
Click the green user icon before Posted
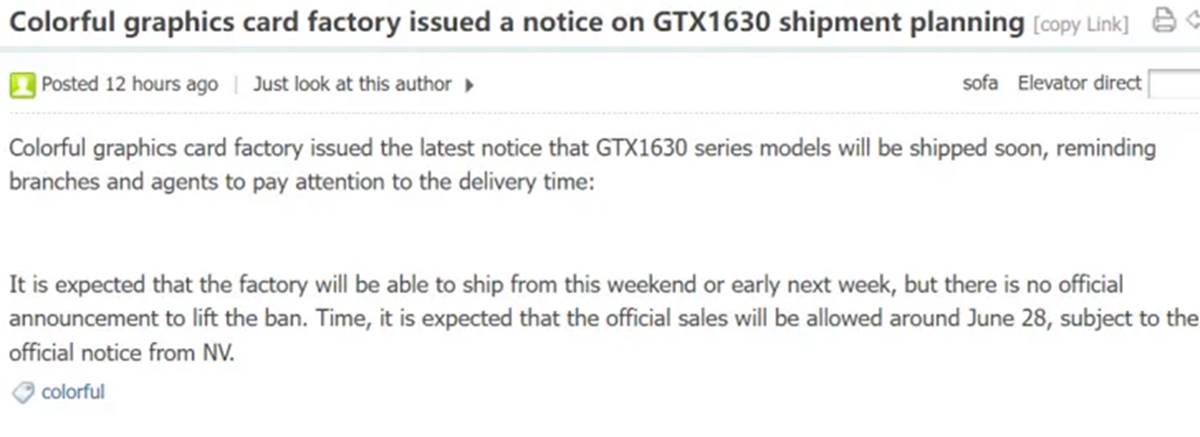coord(22,85)
